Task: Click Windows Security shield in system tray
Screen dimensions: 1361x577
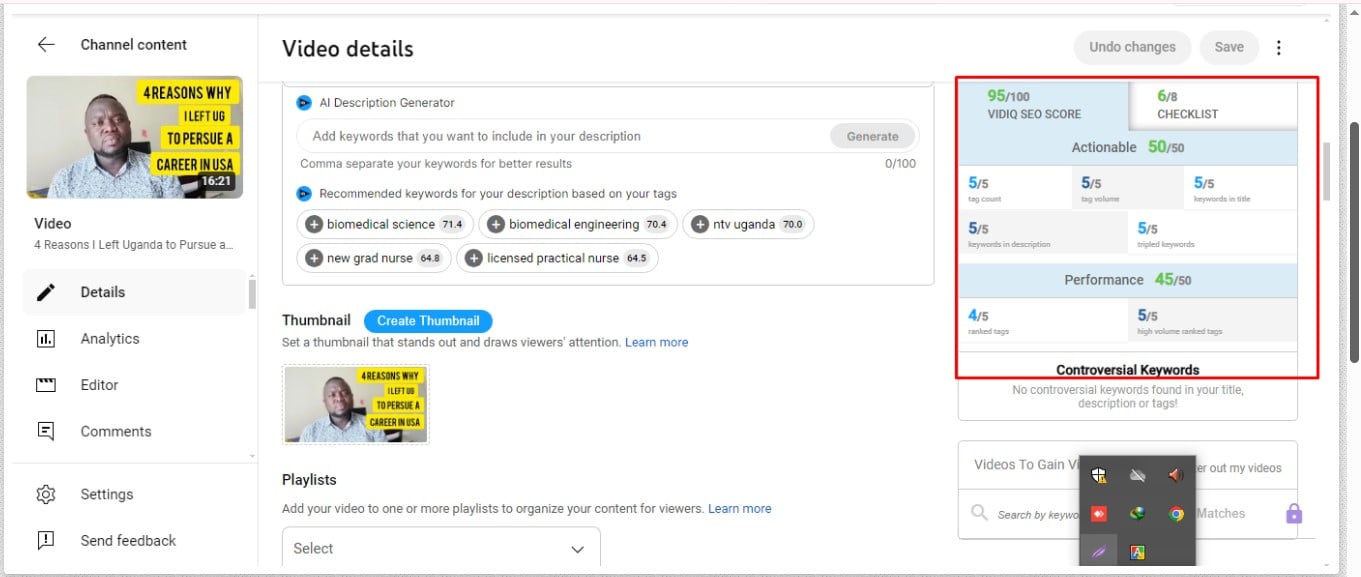Action: 1099,476
